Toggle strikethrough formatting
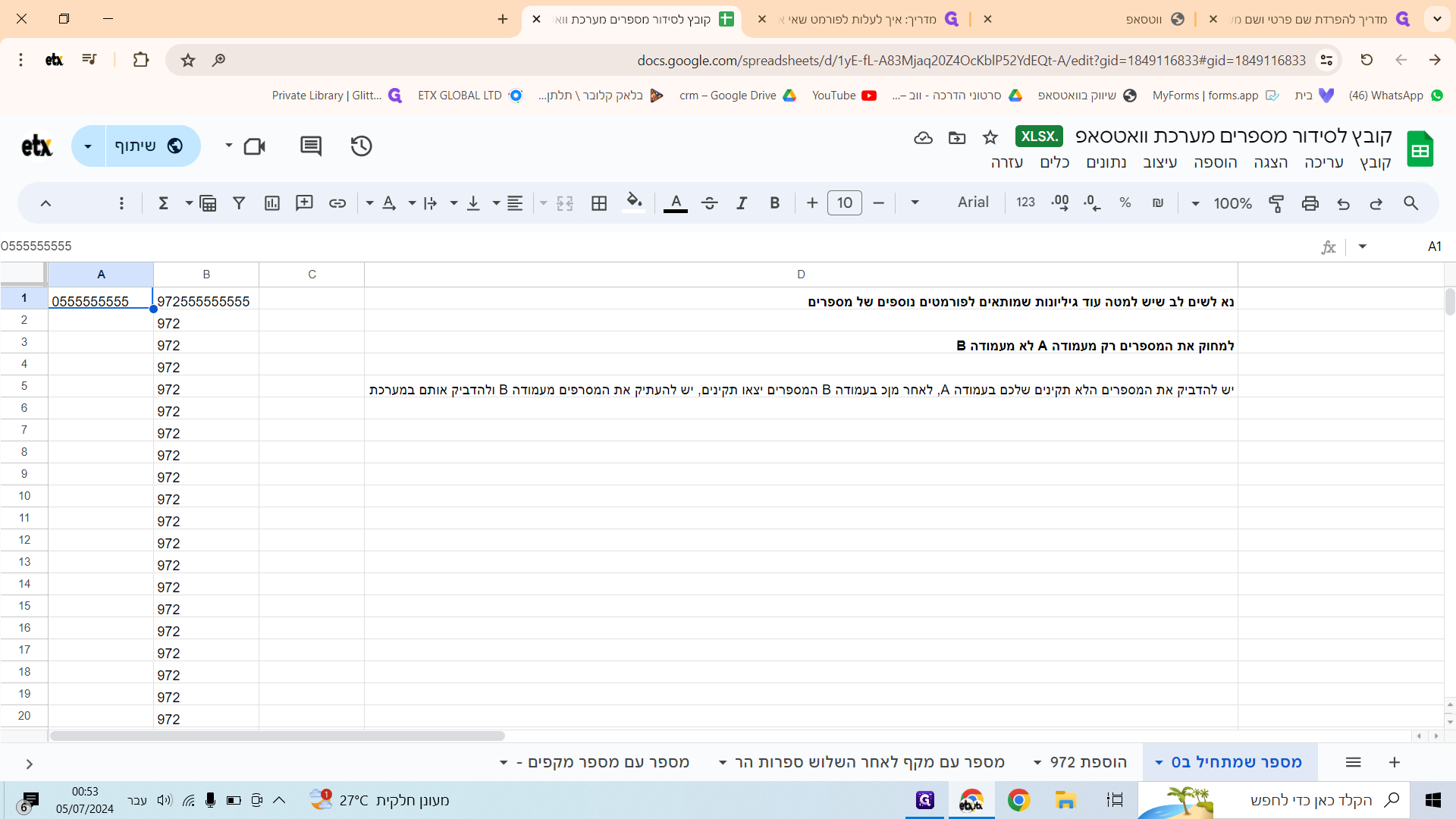Screen dimensions: 1456x819 (x=709, y=203)
